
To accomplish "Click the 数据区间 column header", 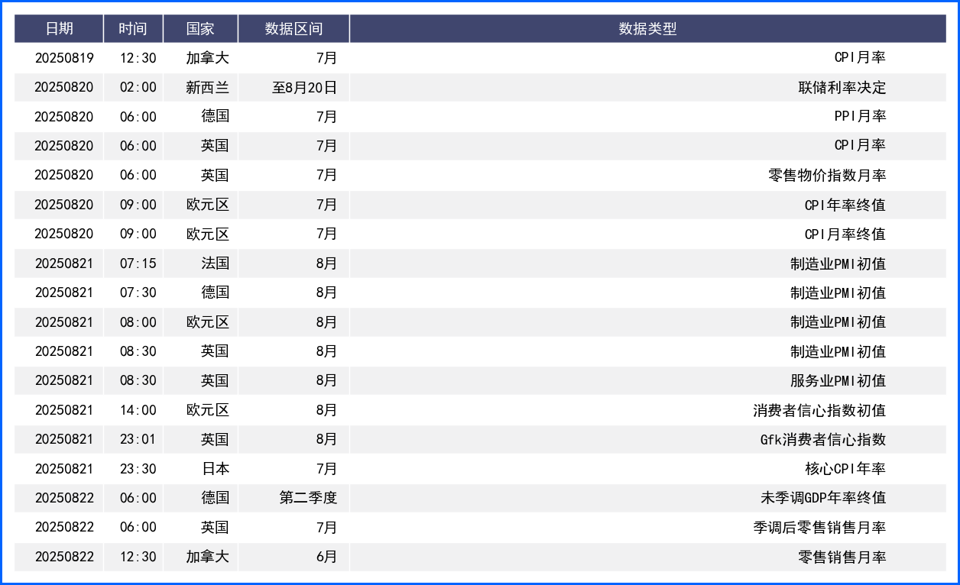I will tap(293, 29).
